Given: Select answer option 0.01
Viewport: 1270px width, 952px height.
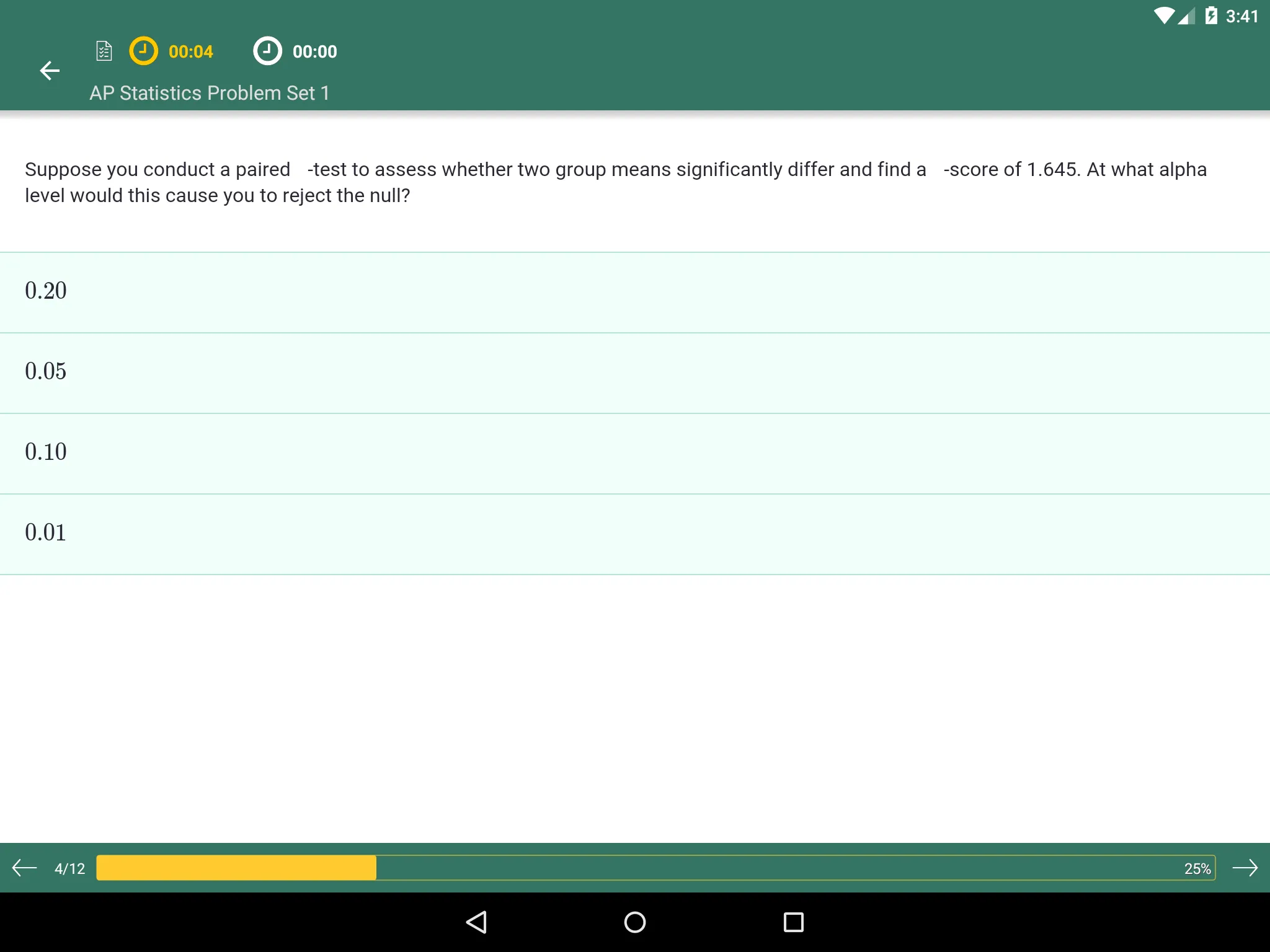Looking at the screenshot, I should pos(635,532).
